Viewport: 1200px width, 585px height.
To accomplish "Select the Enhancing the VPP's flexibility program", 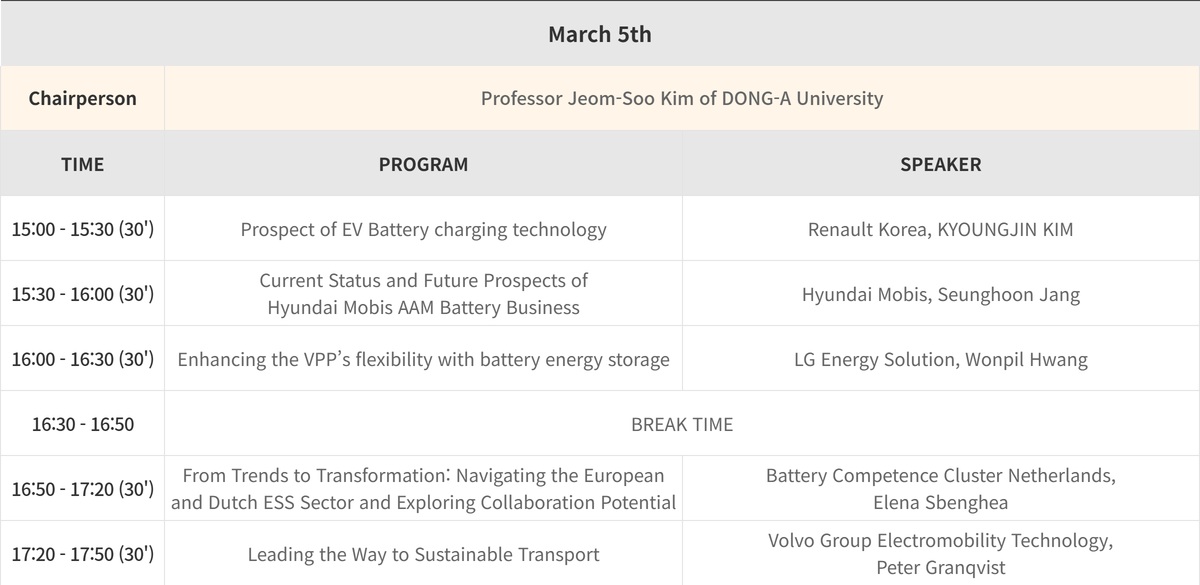I will click(423, 359).
